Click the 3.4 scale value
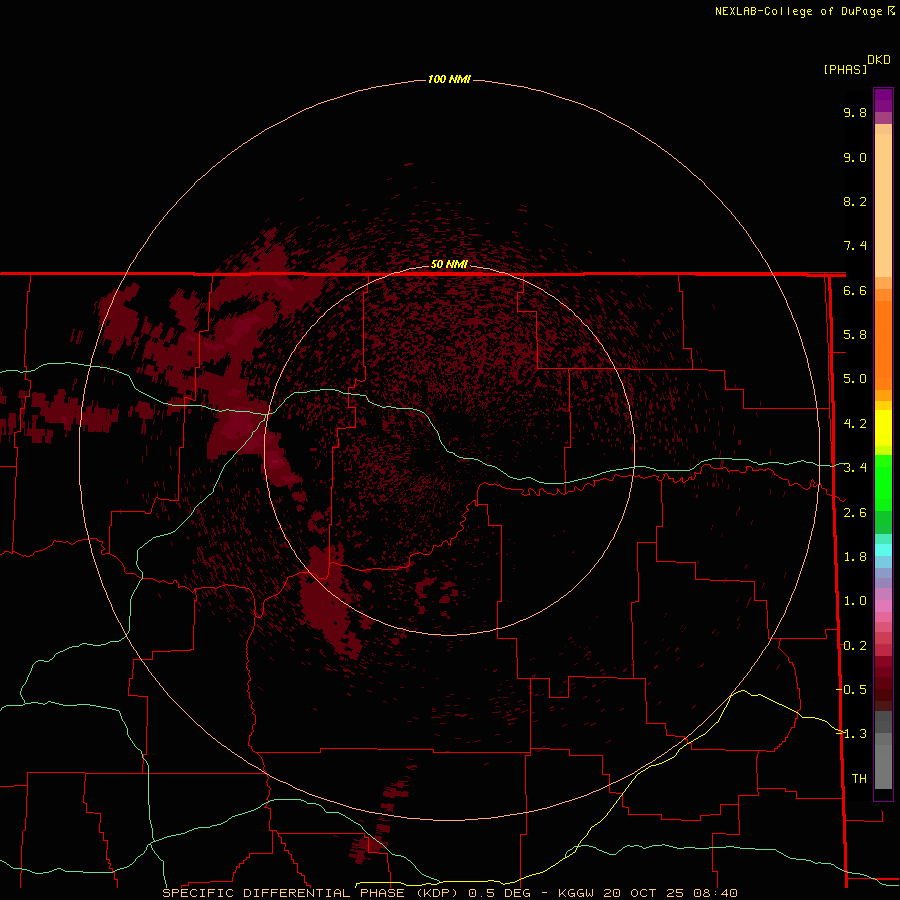Screen dimensions: 900x900 pyautogui.click(x=855, y=468)
